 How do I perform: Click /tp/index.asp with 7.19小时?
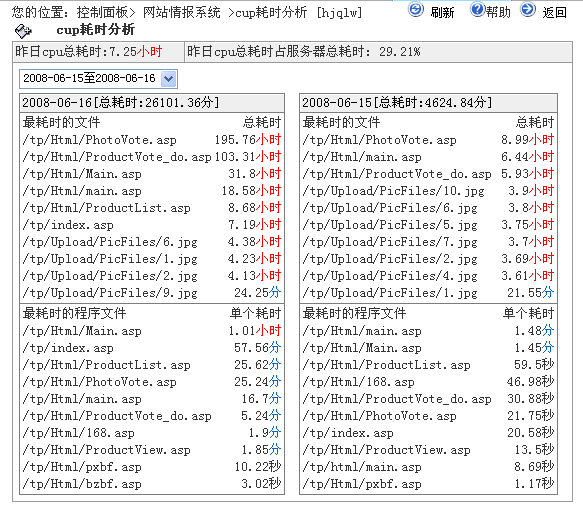tap(152, 225)
